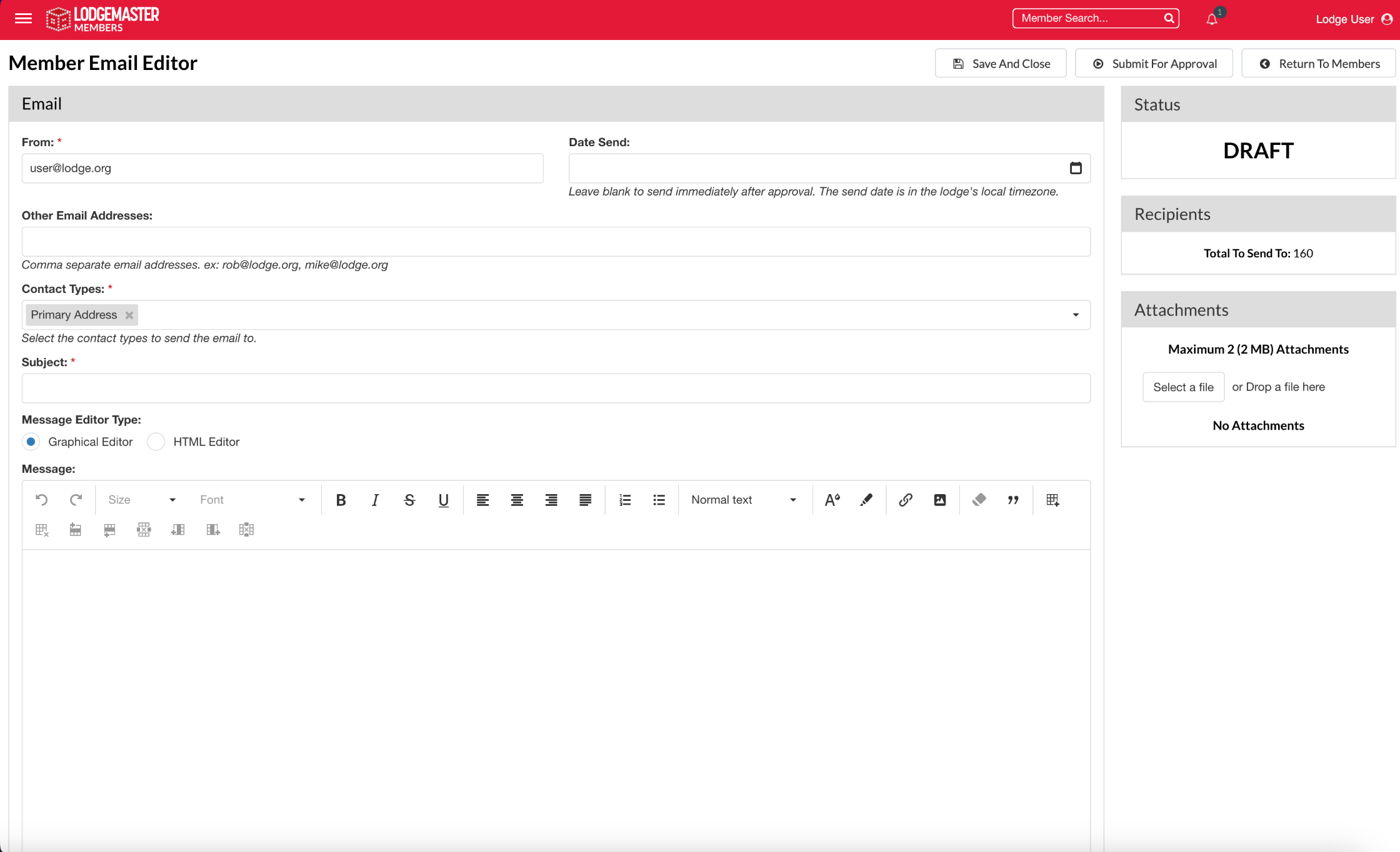Insert an image into the message
This screenshot has width=1400, height=852.
[x=940, y=500]
